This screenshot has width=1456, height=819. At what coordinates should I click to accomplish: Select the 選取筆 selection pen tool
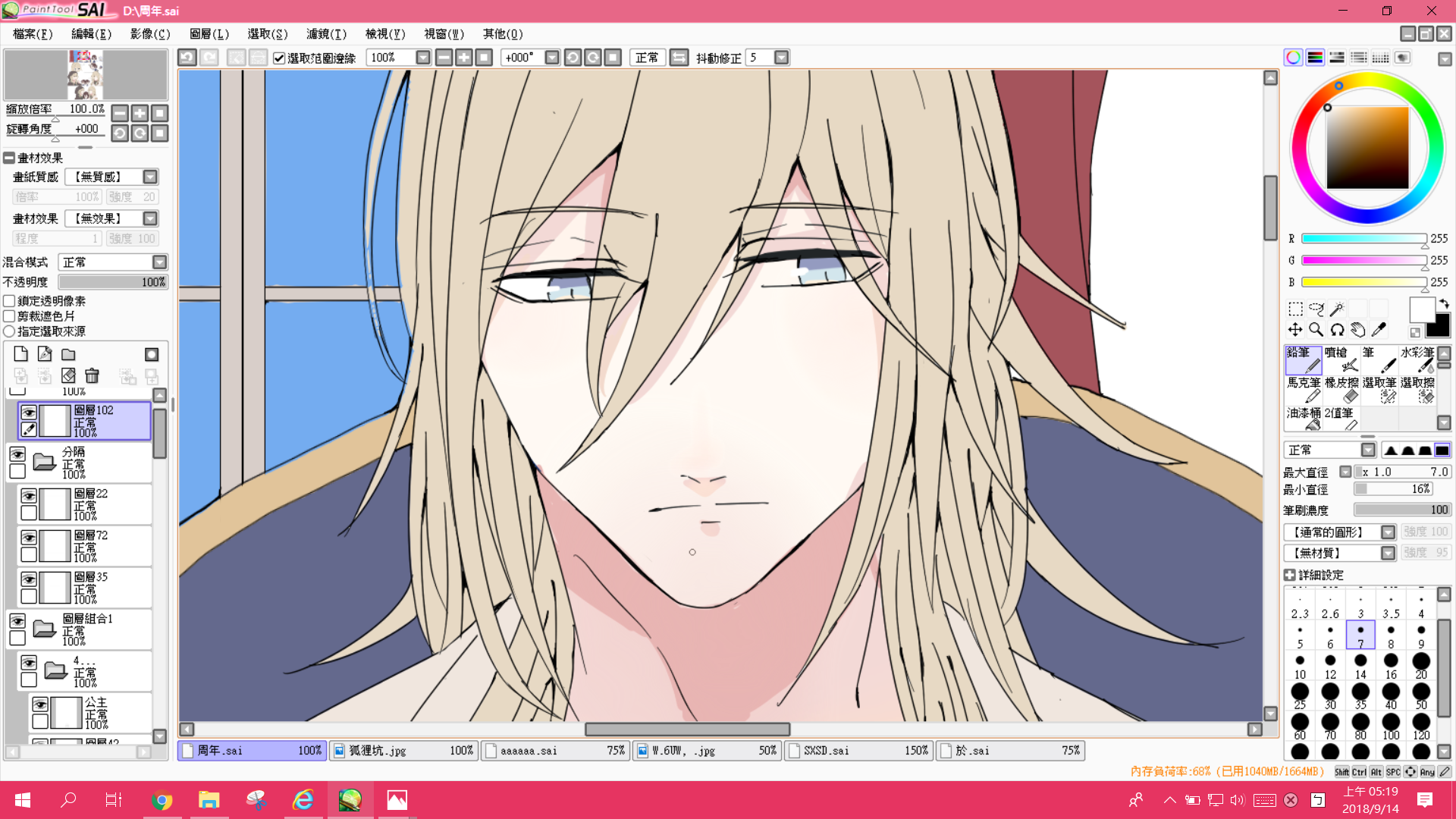(x=1379, y=390)
